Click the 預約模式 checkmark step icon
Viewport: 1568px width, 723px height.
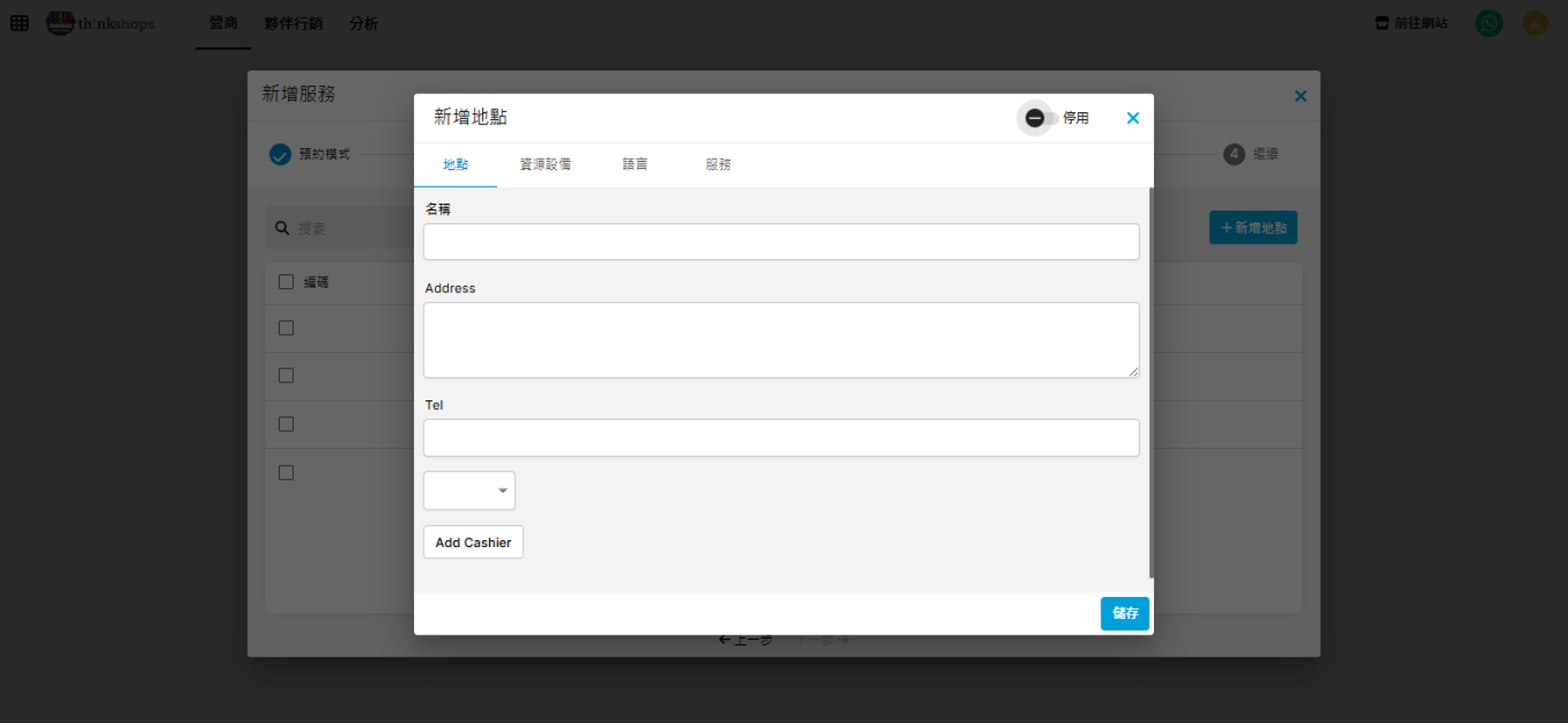pos(280,154)
